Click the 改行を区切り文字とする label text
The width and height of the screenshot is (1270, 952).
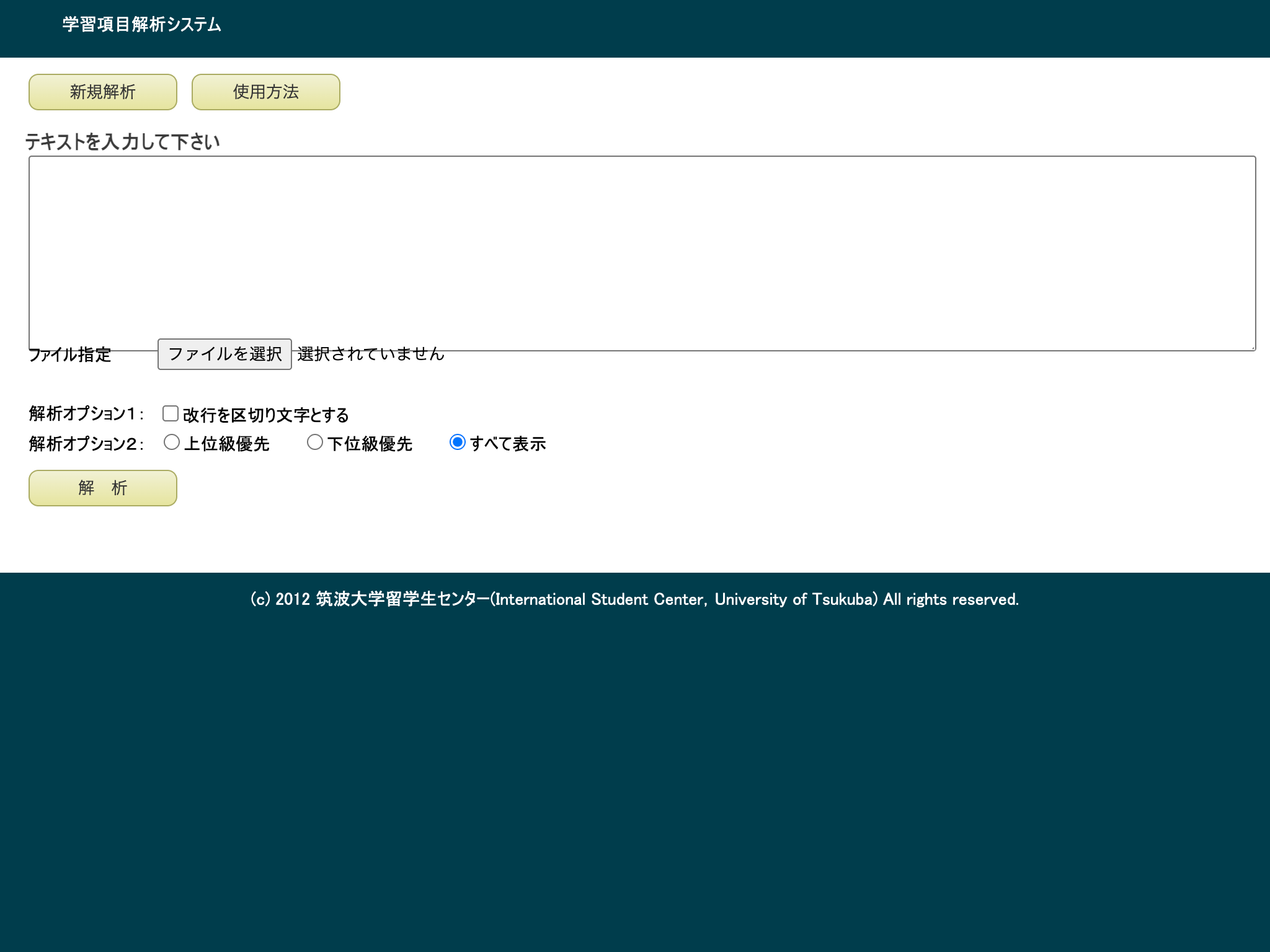265,415
